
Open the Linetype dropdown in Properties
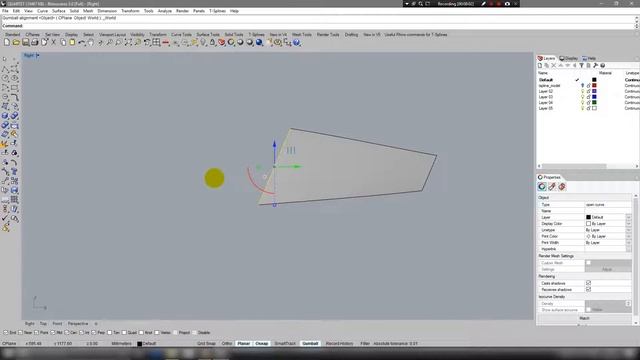628,230
